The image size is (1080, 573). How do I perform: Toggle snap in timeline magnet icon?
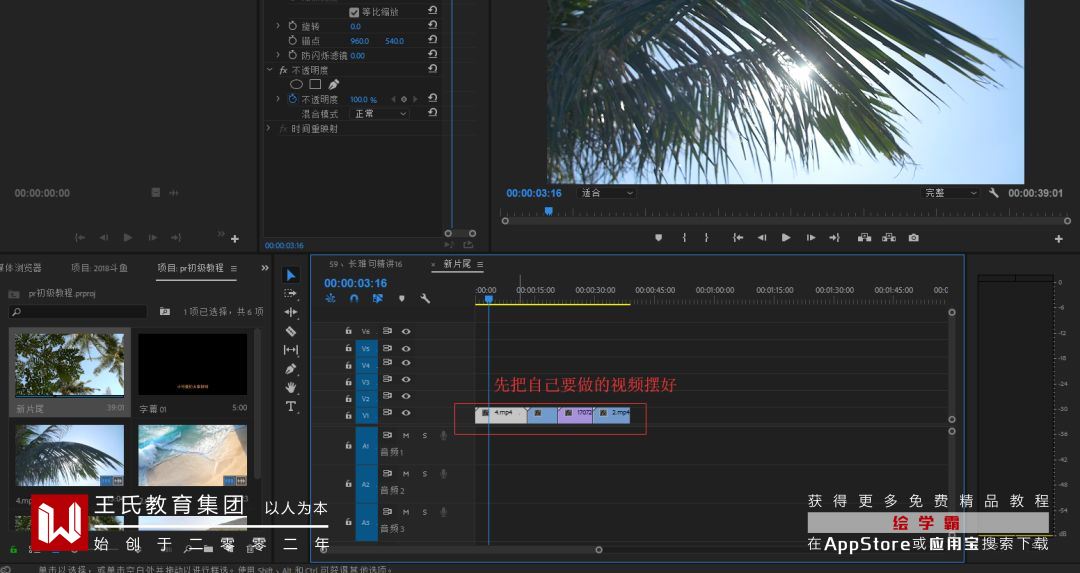point(354,298)
